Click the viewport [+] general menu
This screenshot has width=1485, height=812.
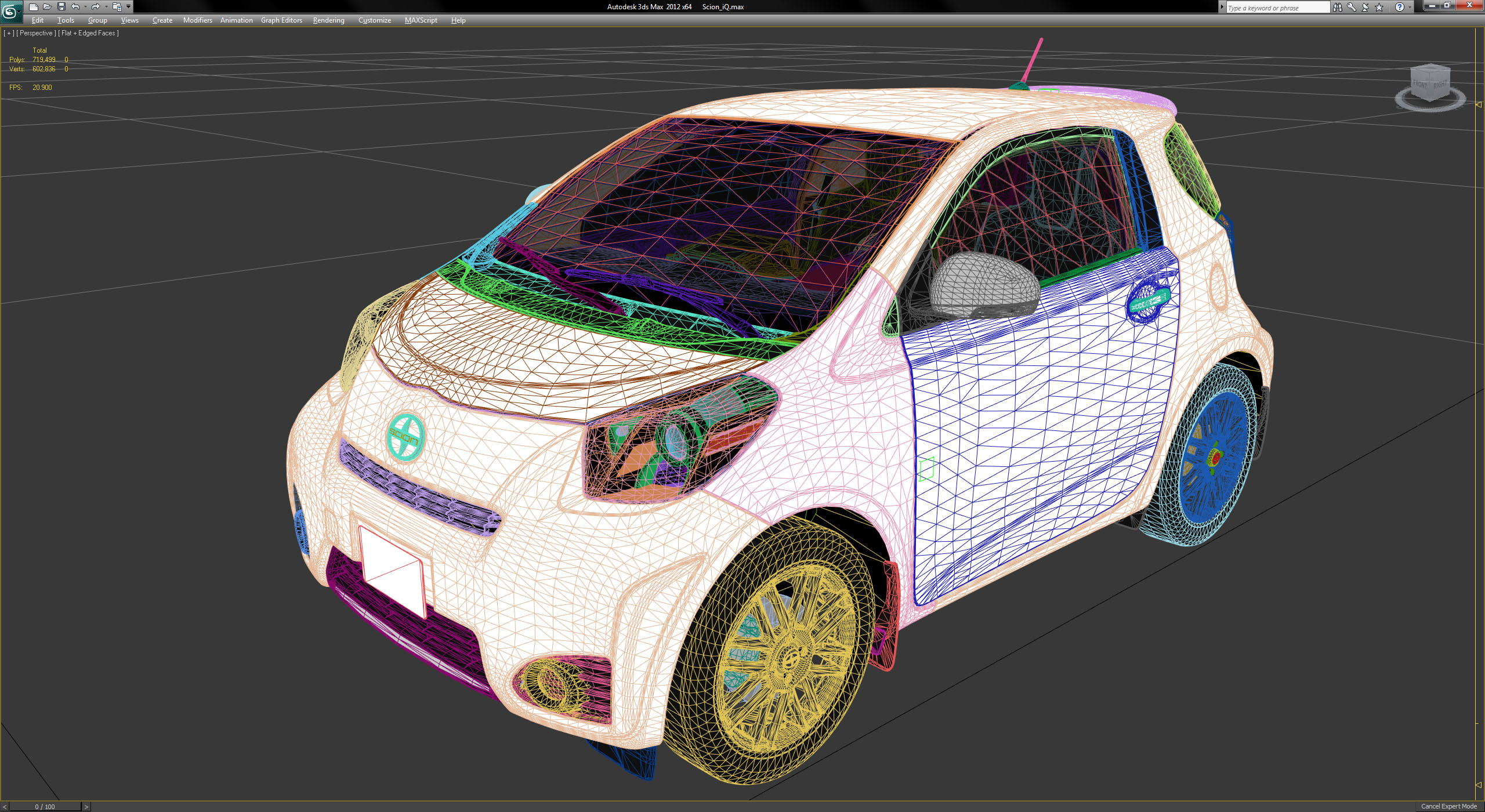9,33
